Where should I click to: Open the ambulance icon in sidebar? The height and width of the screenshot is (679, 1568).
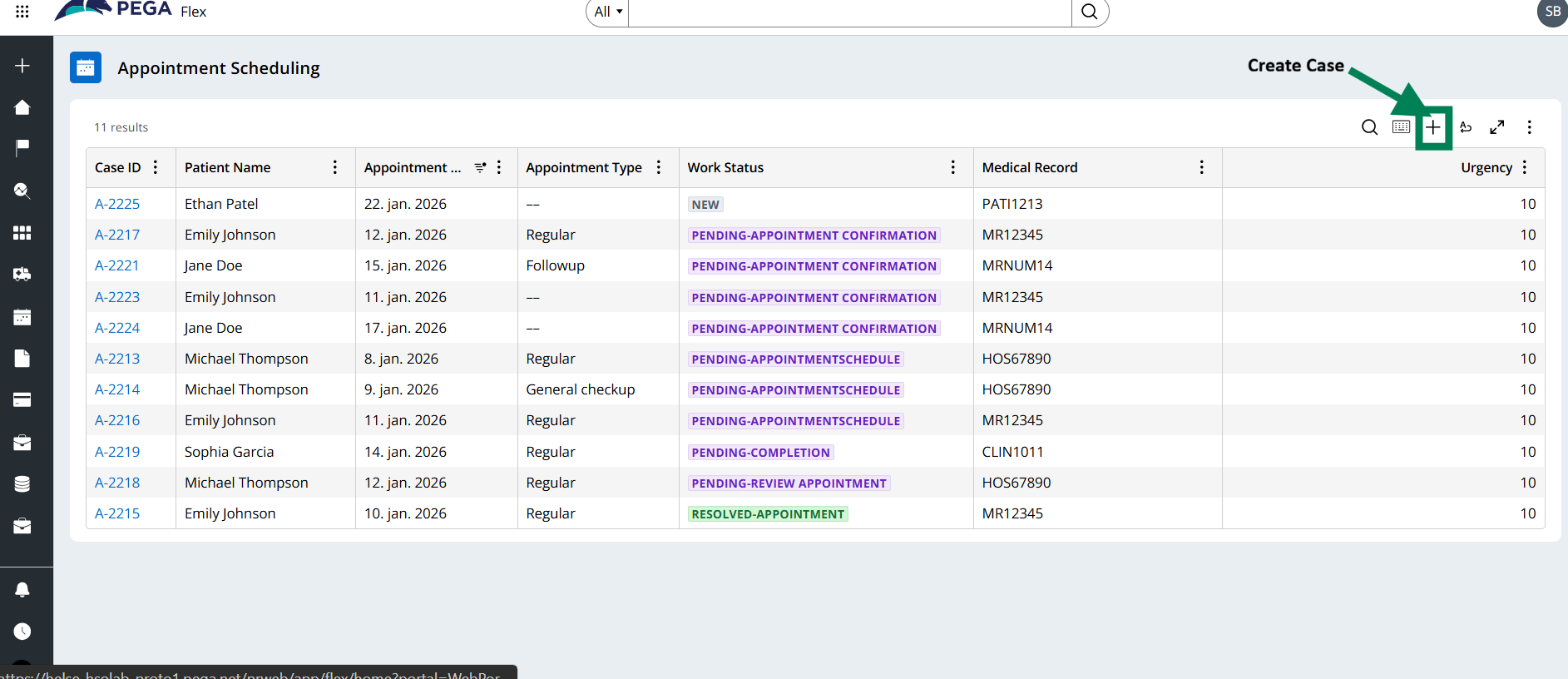(x=22, y=274)
